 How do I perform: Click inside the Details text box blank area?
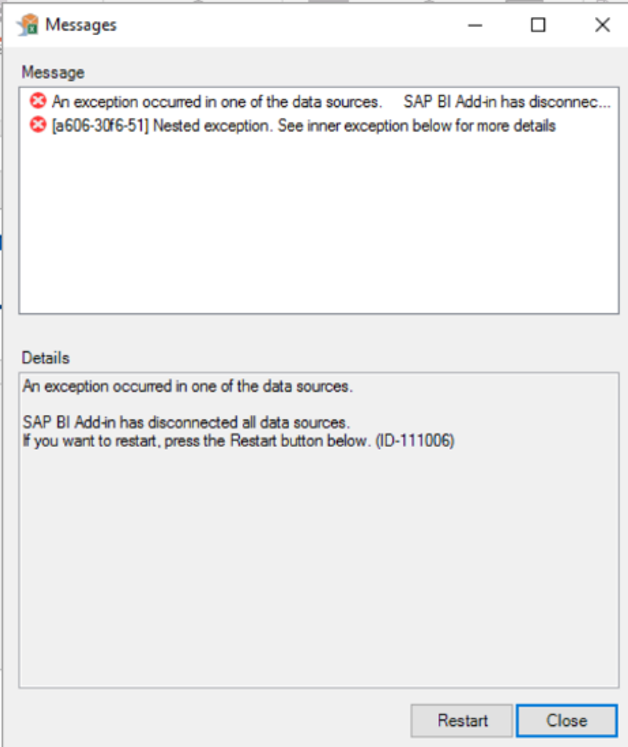click(x=319, y=567)
